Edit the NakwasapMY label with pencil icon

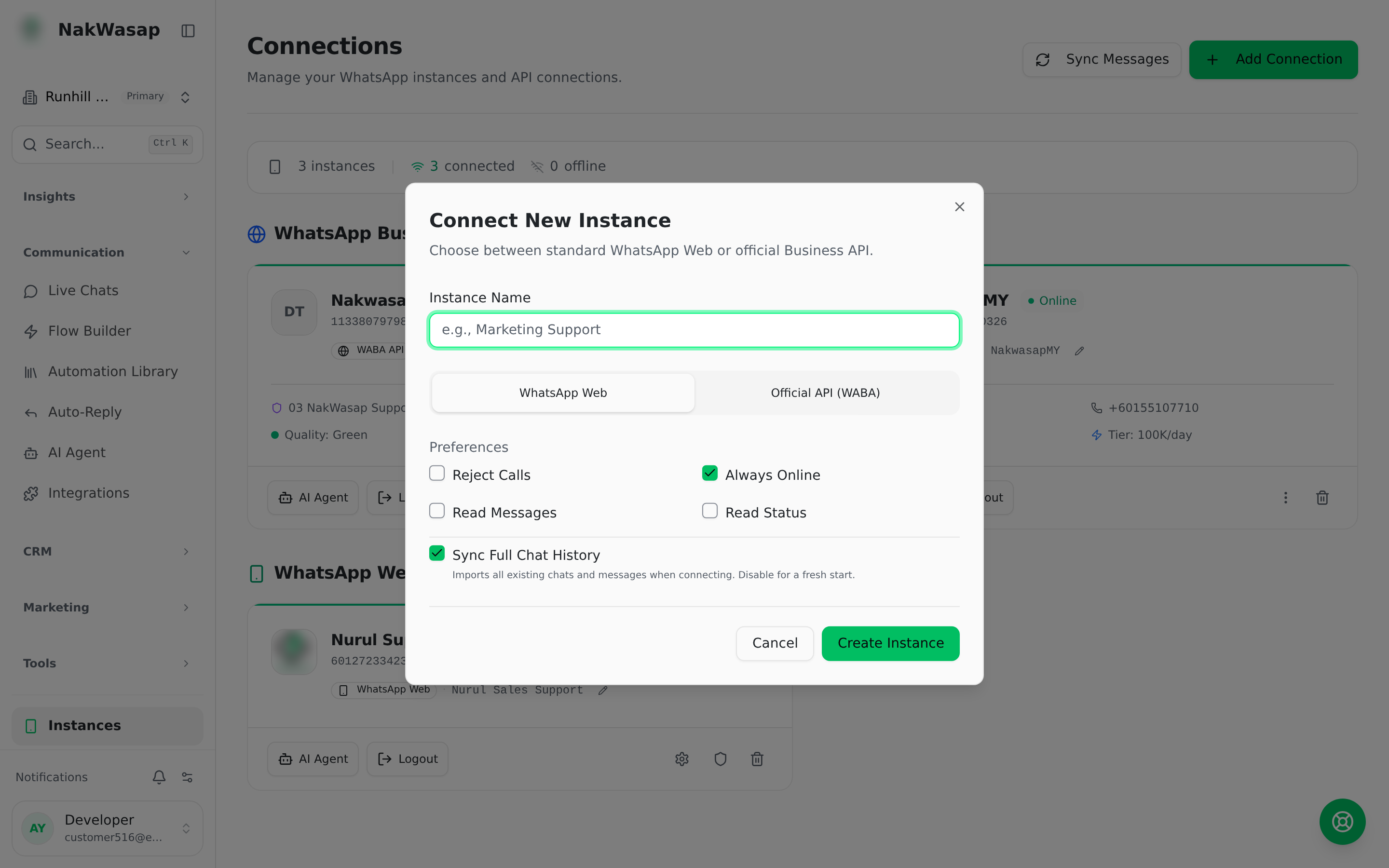click(x=1079, y=351)
